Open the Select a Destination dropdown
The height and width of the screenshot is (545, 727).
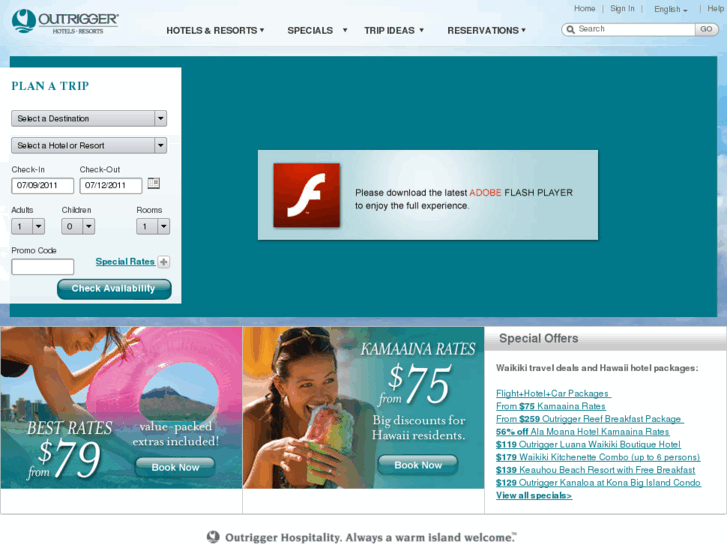89,119
